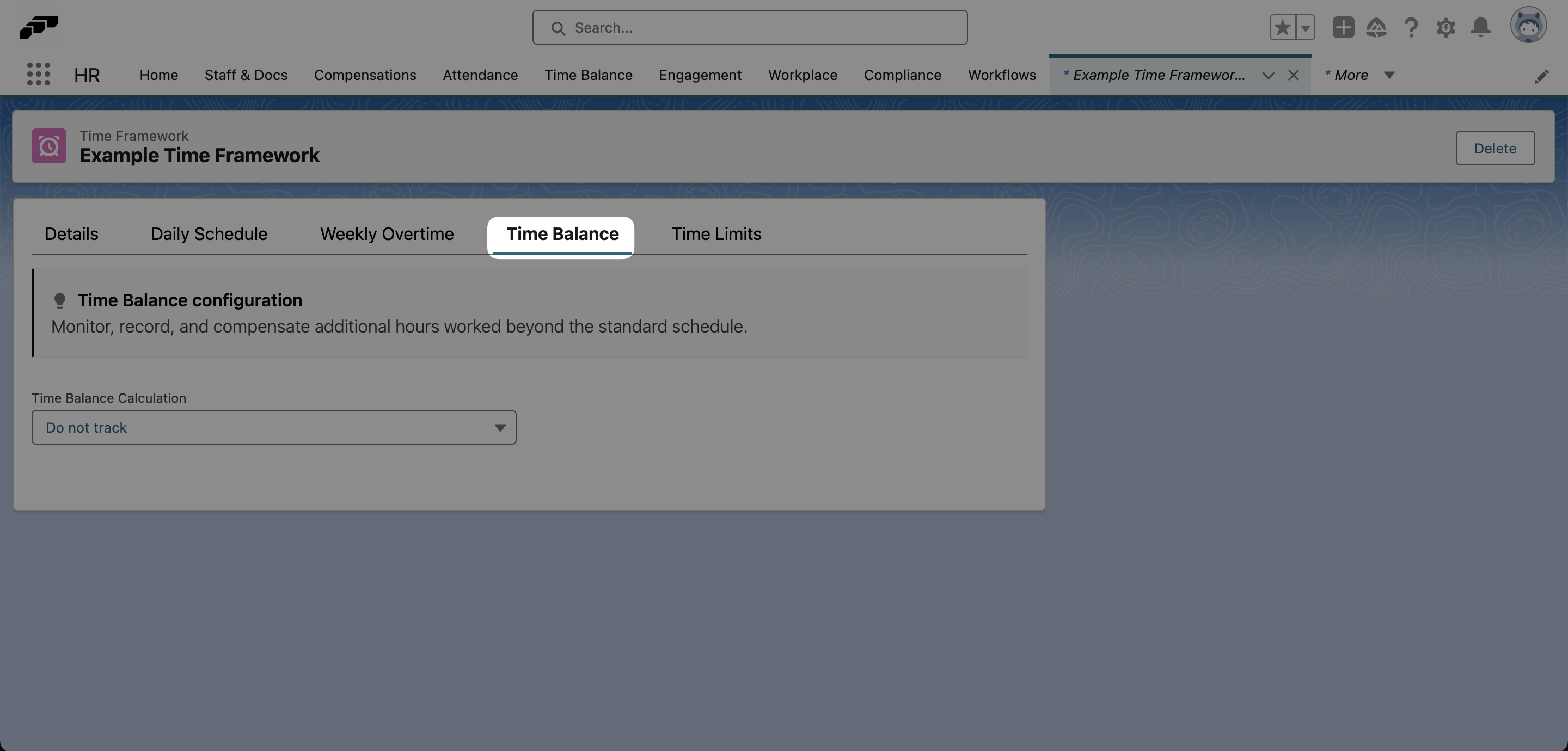This screenshot has height=751, width=1568.
Task: Favorite this page with the star icon
Action: (x=1282, y=28)
